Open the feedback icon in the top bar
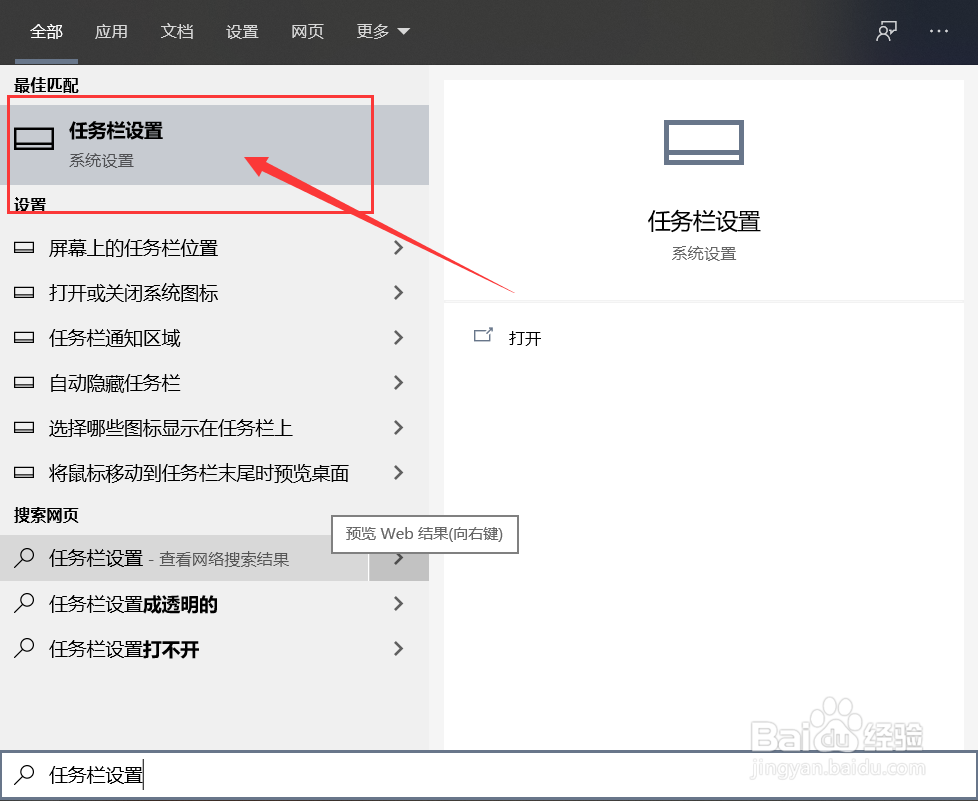The height and width of the screenshot is (801, 978). pyautogui.click(x=885, y=31)
